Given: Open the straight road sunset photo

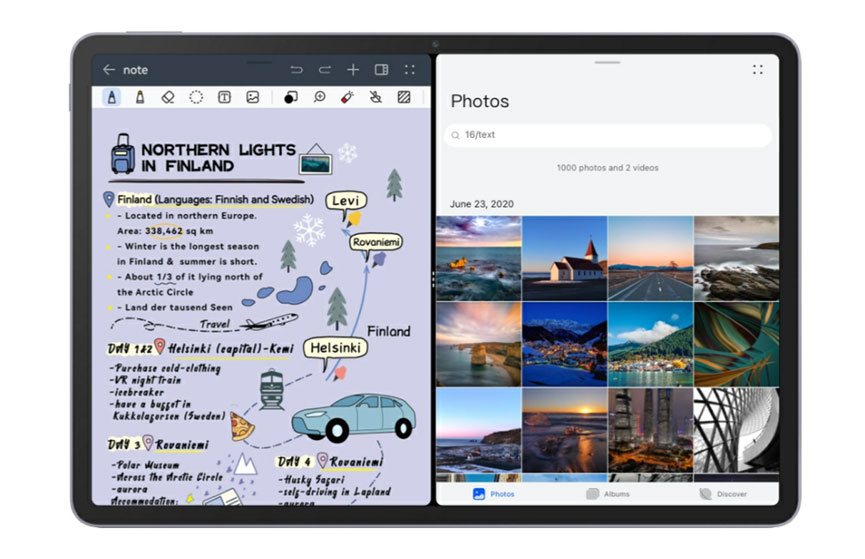Looking at the screenshot, I should tap(650, 258).
